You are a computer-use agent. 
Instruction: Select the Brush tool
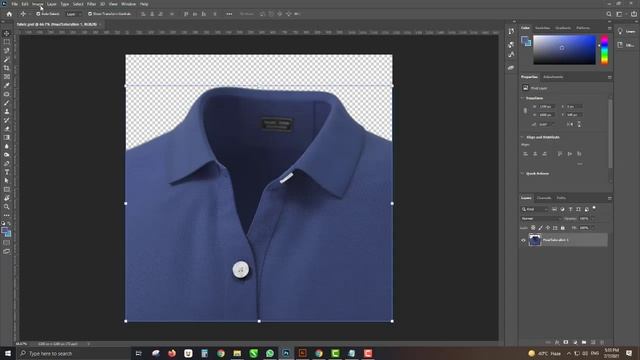tap(7, 103)
